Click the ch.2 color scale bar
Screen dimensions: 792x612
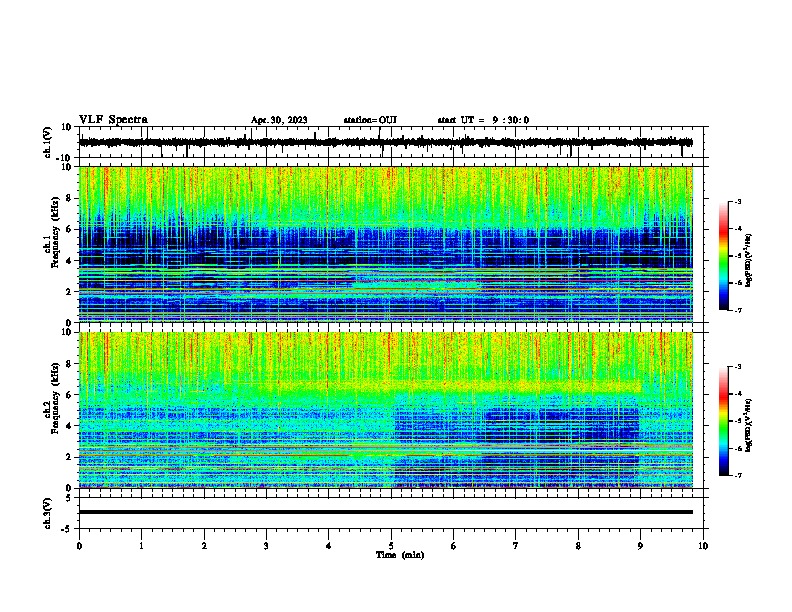(x=724, y=421)
